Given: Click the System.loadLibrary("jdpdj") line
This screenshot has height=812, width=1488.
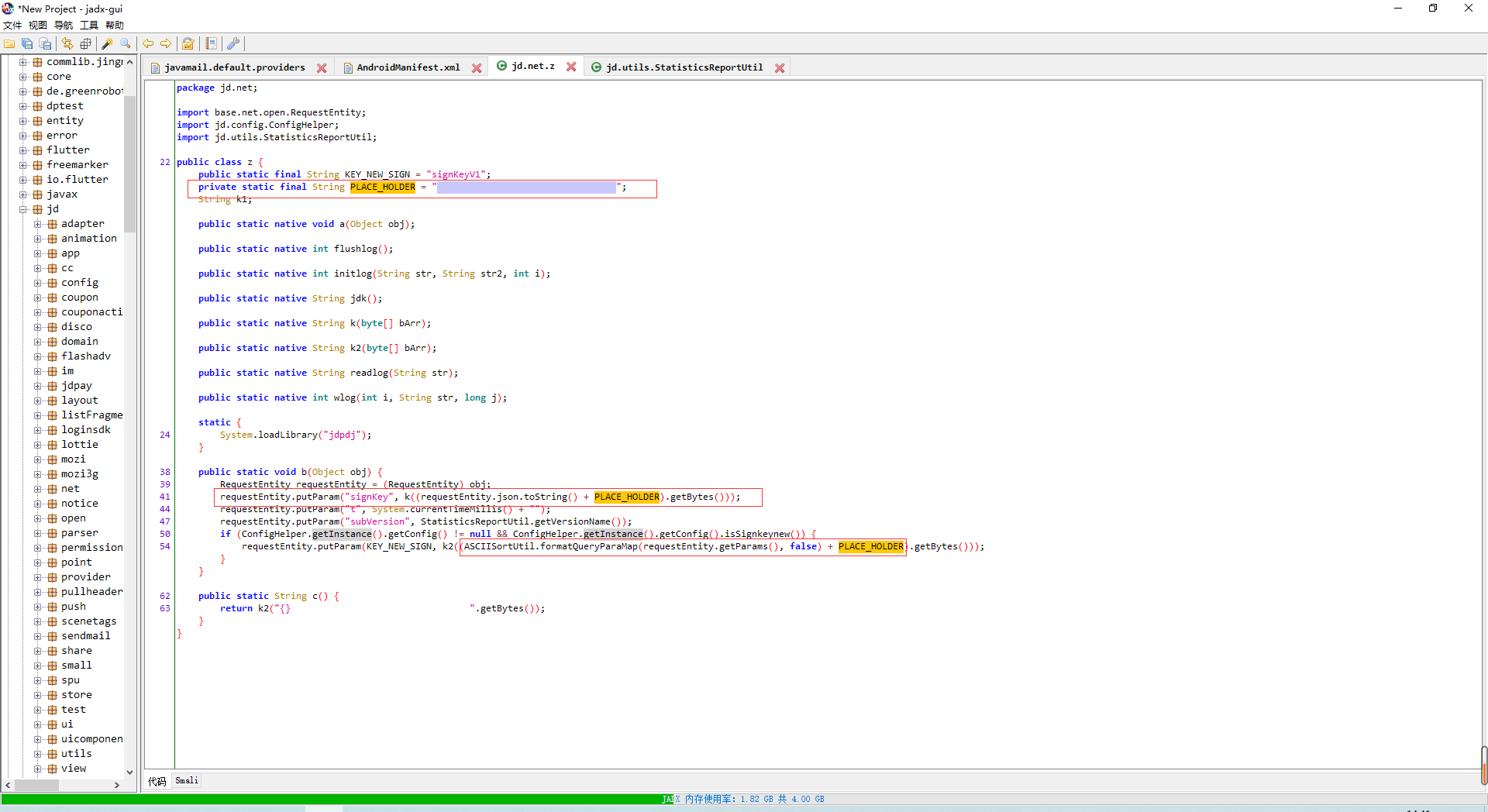Looking at the screenshot, I should coord(295,435).
